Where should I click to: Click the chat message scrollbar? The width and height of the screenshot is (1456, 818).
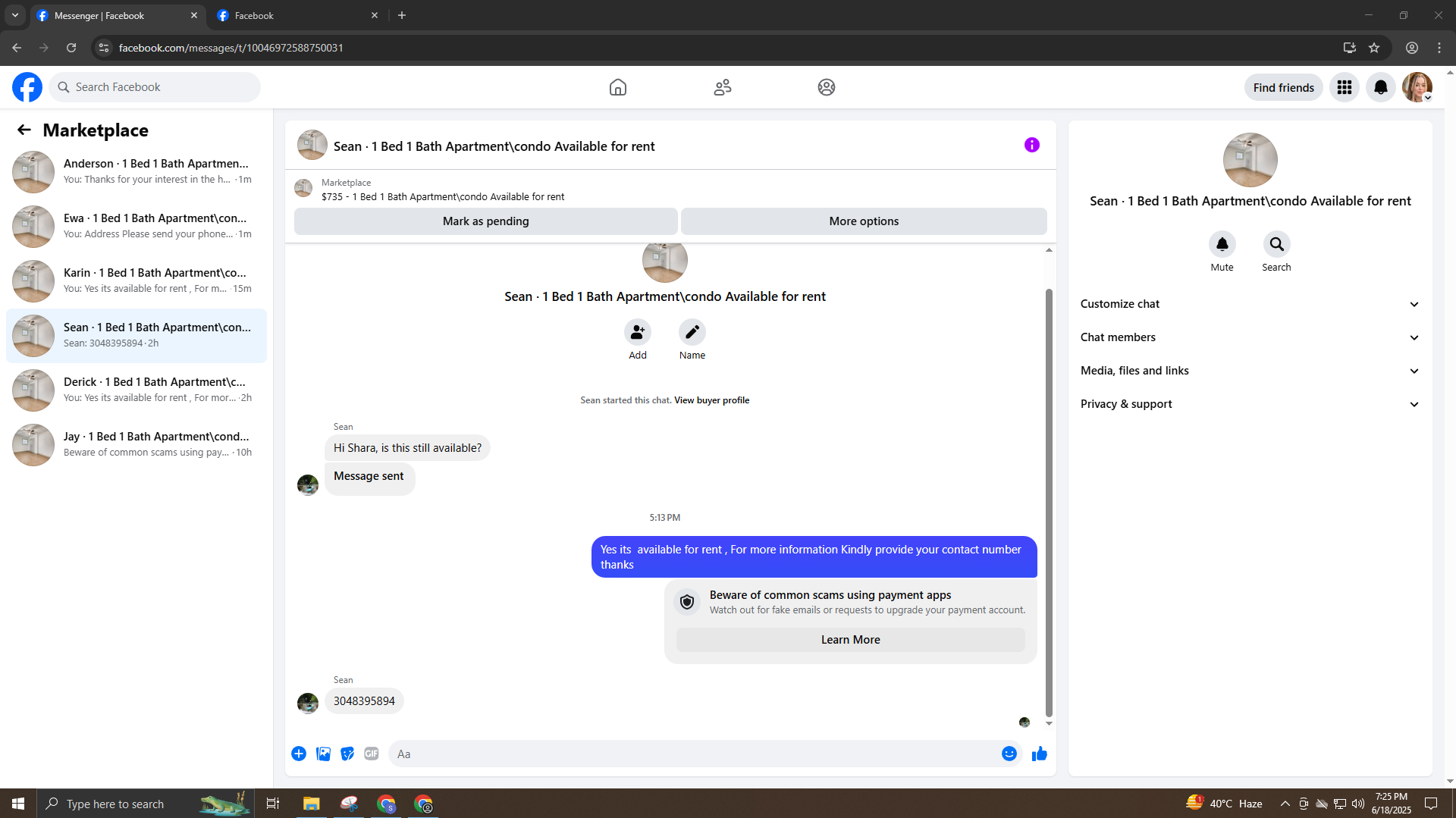coord(1050,502)
